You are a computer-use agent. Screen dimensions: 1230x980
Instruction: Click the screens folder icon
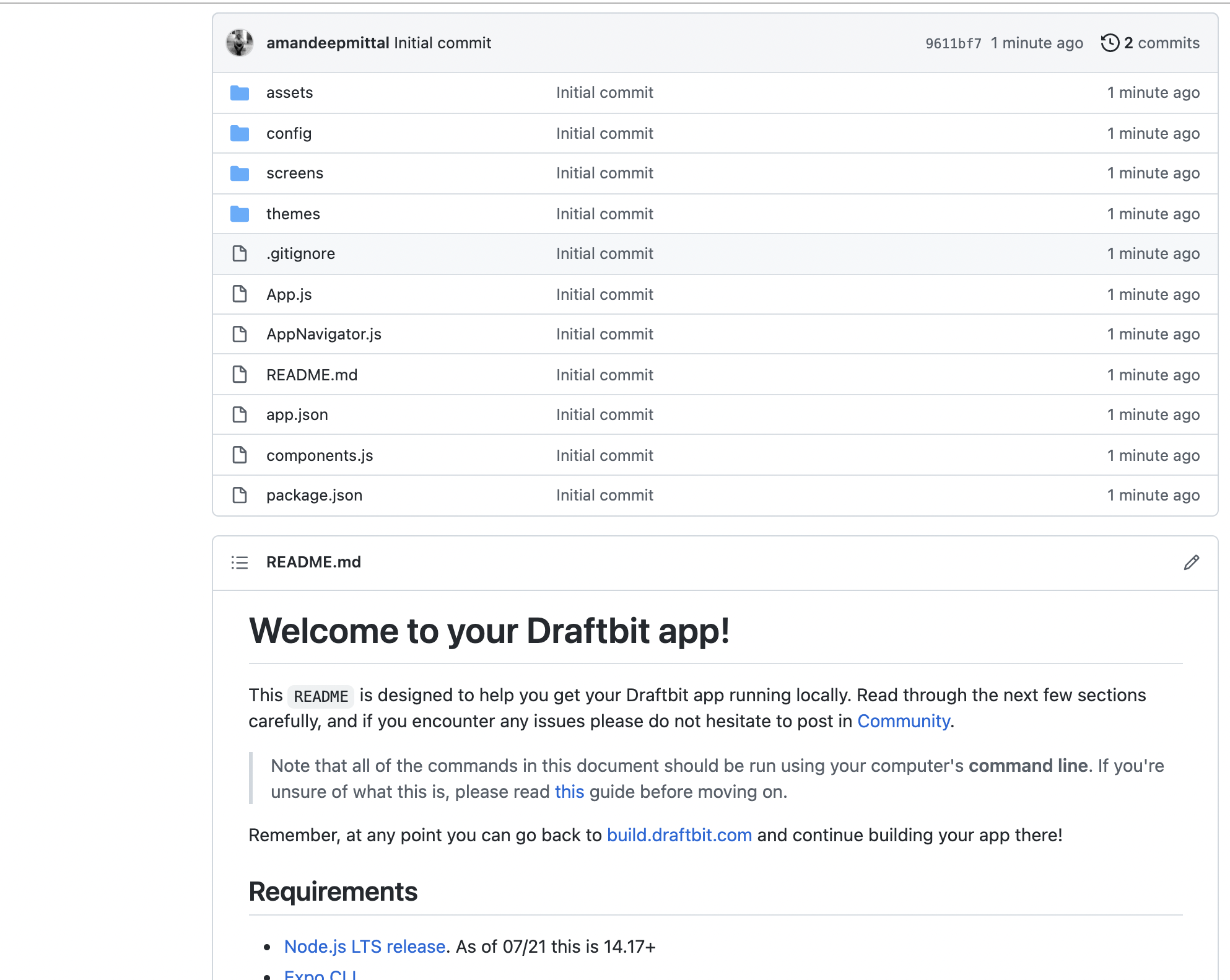[240, 173]
